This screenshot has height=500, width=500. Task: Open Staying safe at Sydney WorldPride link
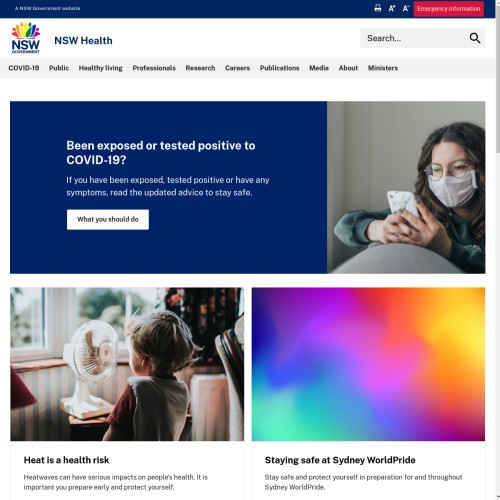[340, 460]
